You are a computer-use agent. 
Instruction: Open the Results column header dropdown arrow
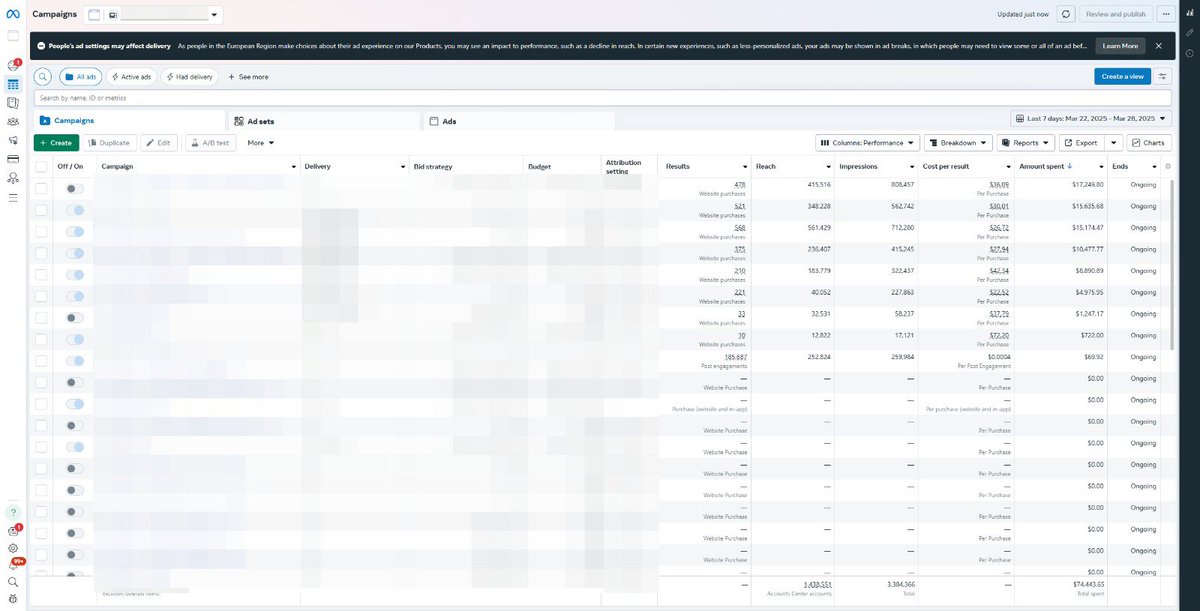[745, 166]
